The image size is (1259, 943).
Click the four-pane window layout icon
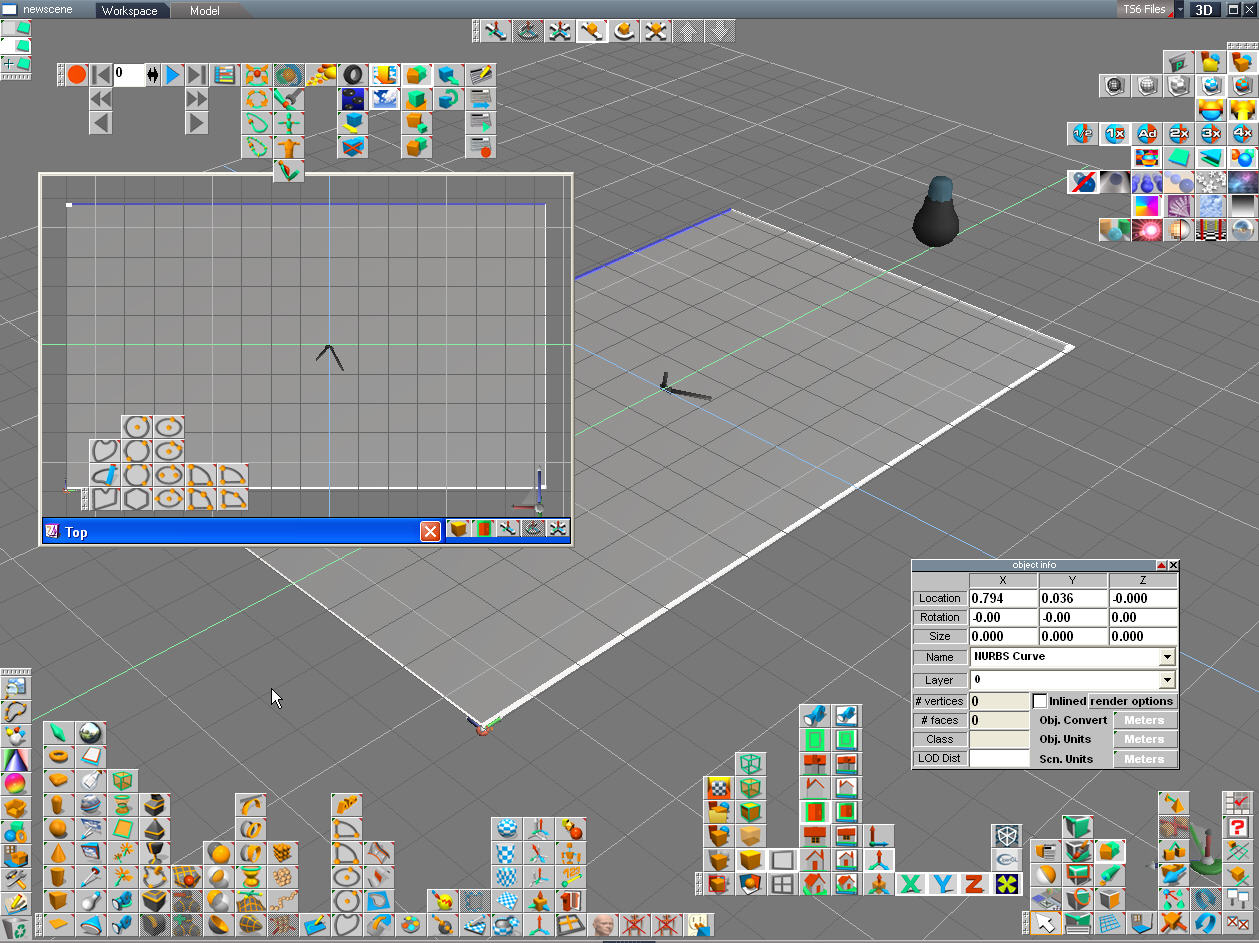click(782, 884)
